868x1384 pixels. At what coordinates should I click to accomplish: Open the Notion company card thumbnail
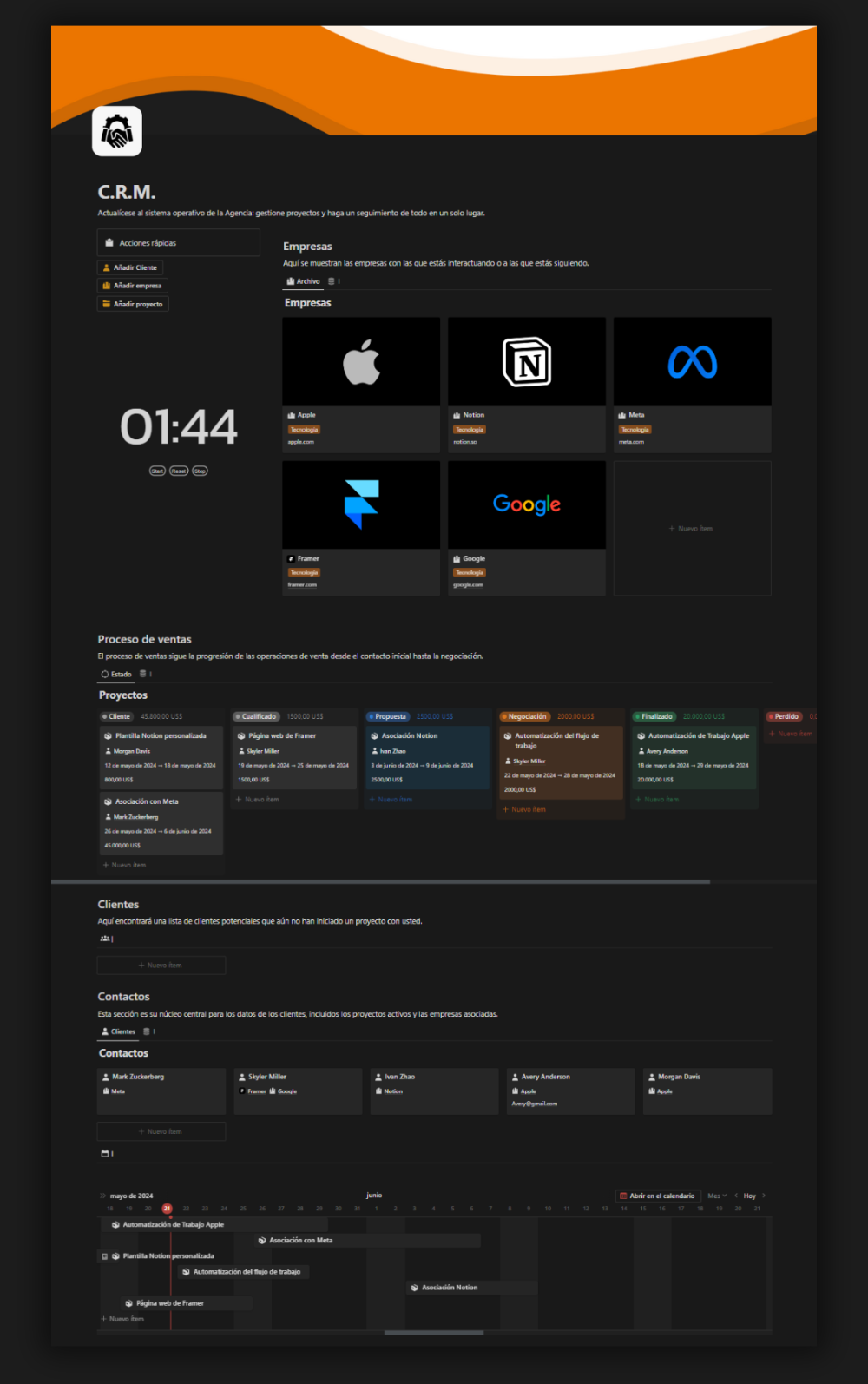[x=527, y=361]
